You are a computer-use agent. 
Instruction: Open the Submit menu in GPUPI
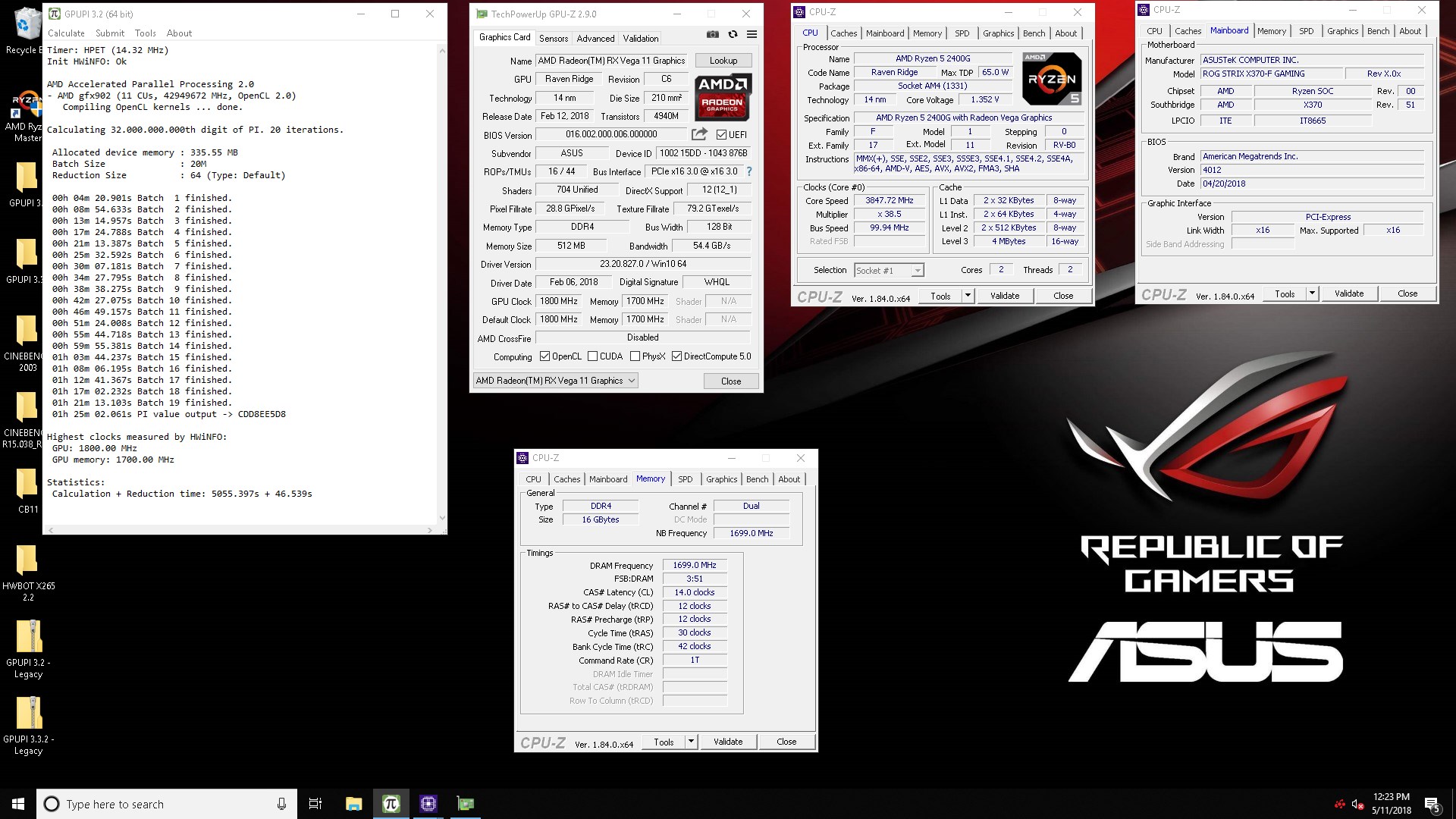click(110, 33)
